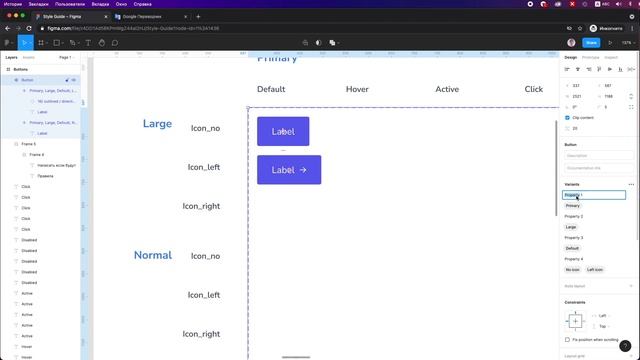Open the Figma main menu icon

pyautogui.click(x=7, y=43)
